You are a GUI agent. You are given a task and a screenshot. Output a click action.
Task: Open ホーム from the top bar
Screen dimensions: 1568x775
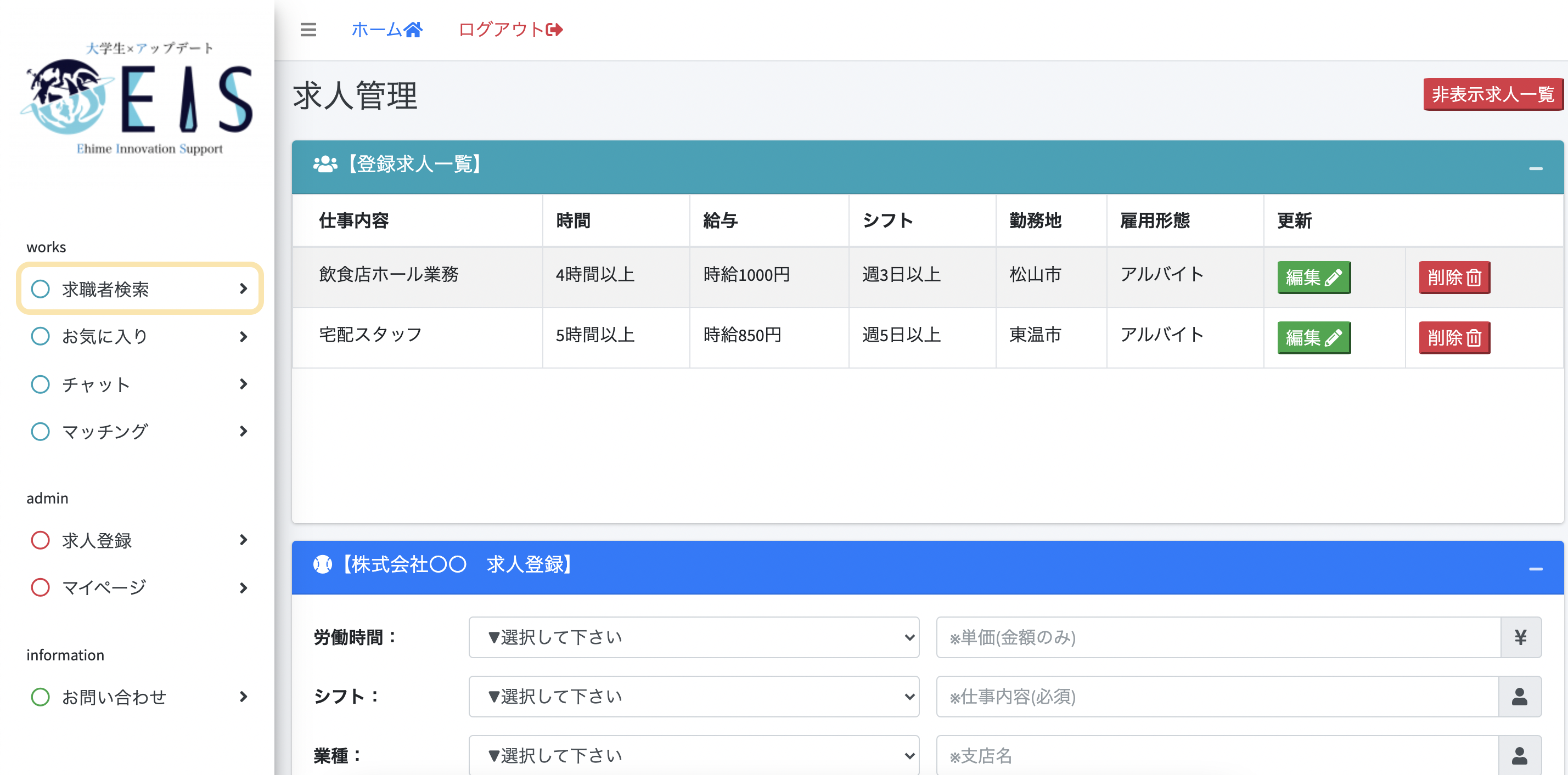click(x=378, y=28)
